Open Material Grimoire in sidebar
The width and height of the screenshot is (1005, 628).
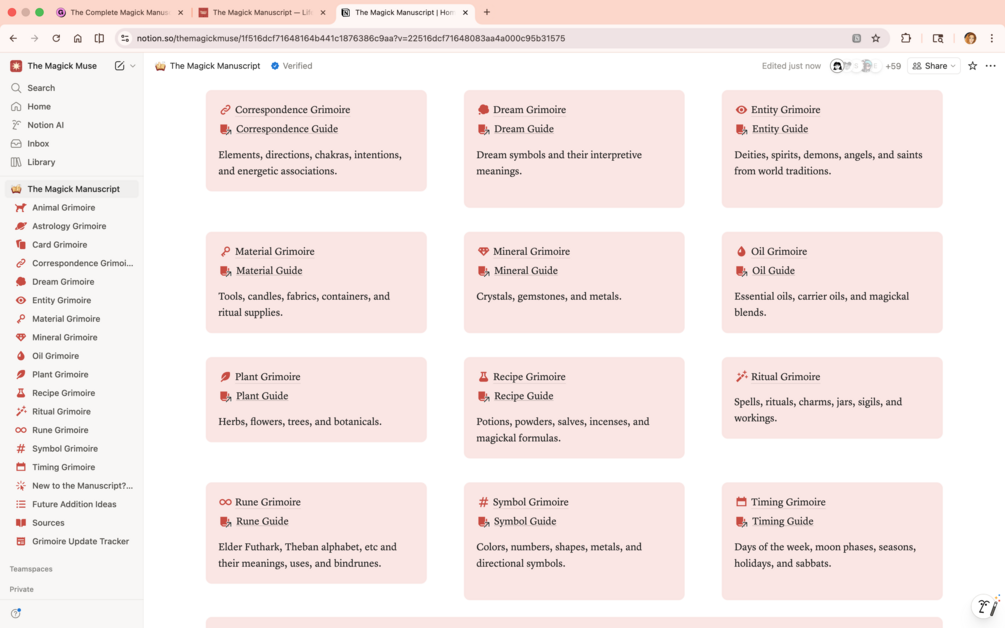tap(66, 319)
